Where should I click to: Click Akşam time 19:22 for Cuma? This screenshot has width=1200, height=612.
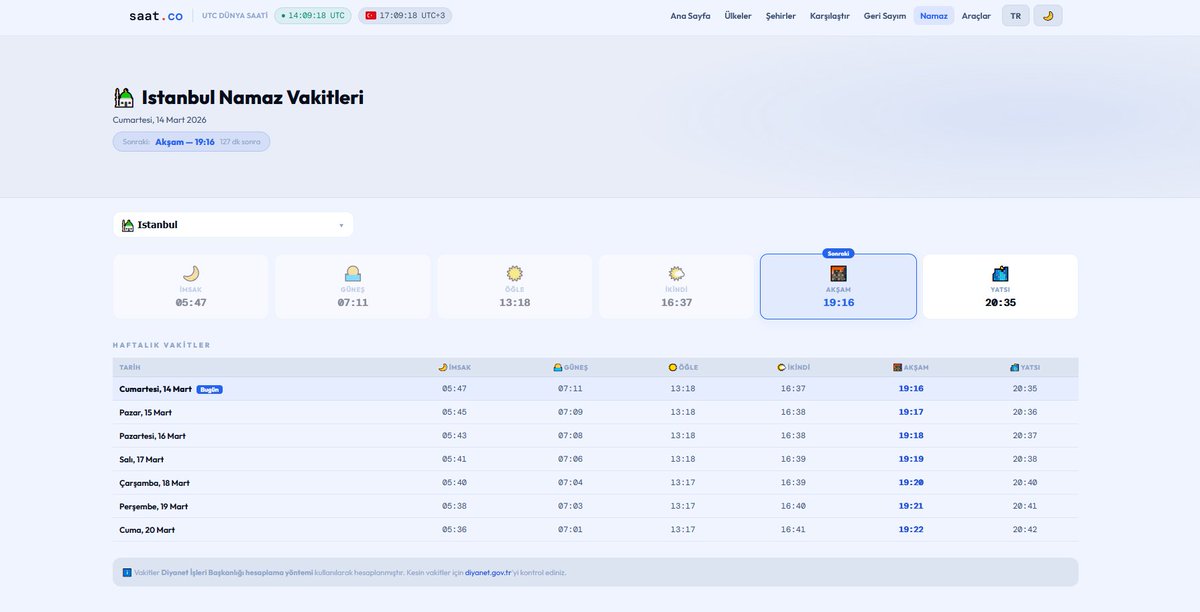[x=911, y=529]
